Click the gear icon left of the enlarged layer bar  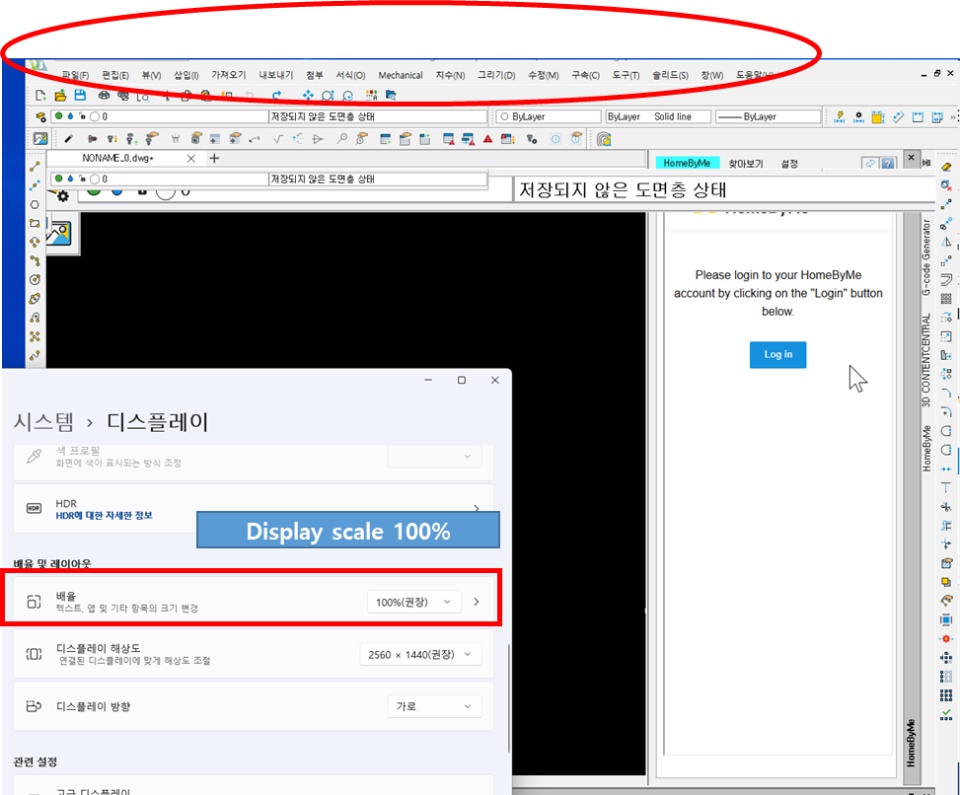[62, 196]
